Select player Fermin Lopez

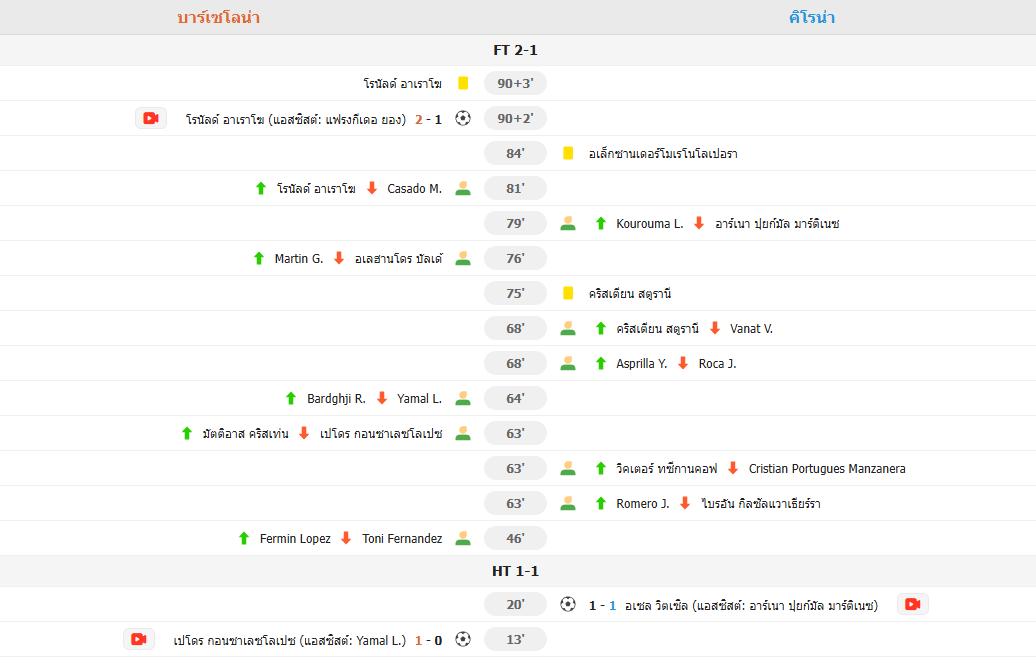pyautogui.click(x=295, y=539)
